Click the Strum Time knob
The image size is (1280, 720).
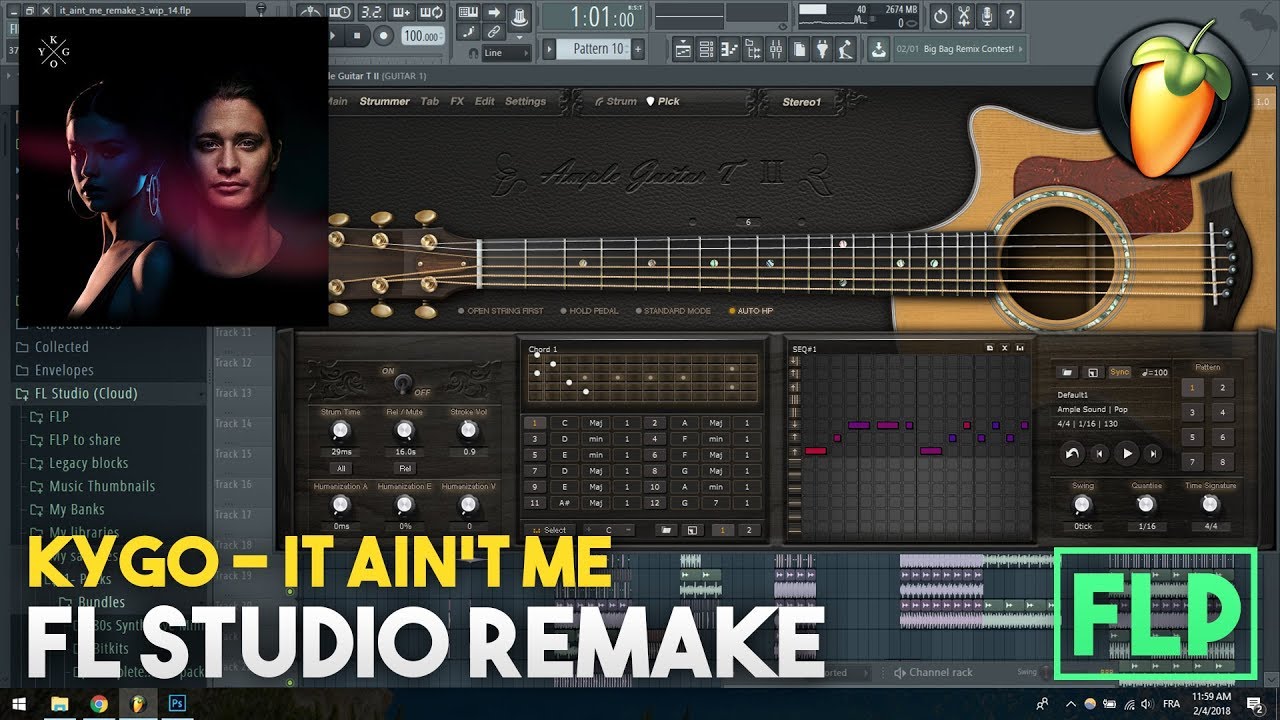(x=340, y=430)
